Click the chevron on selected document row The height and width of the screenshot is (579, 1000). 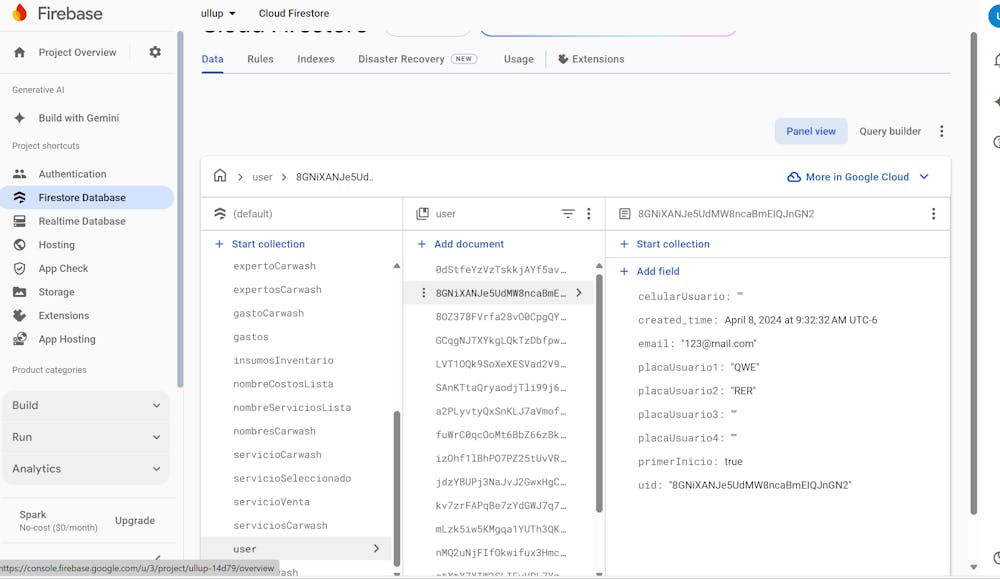[x=579, y=293]
